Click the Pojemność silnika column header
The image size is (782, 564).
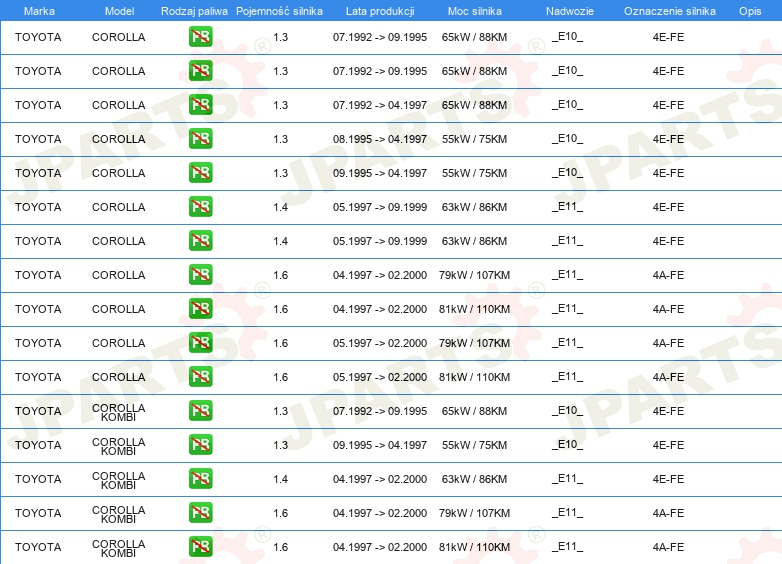coord(279,11)
